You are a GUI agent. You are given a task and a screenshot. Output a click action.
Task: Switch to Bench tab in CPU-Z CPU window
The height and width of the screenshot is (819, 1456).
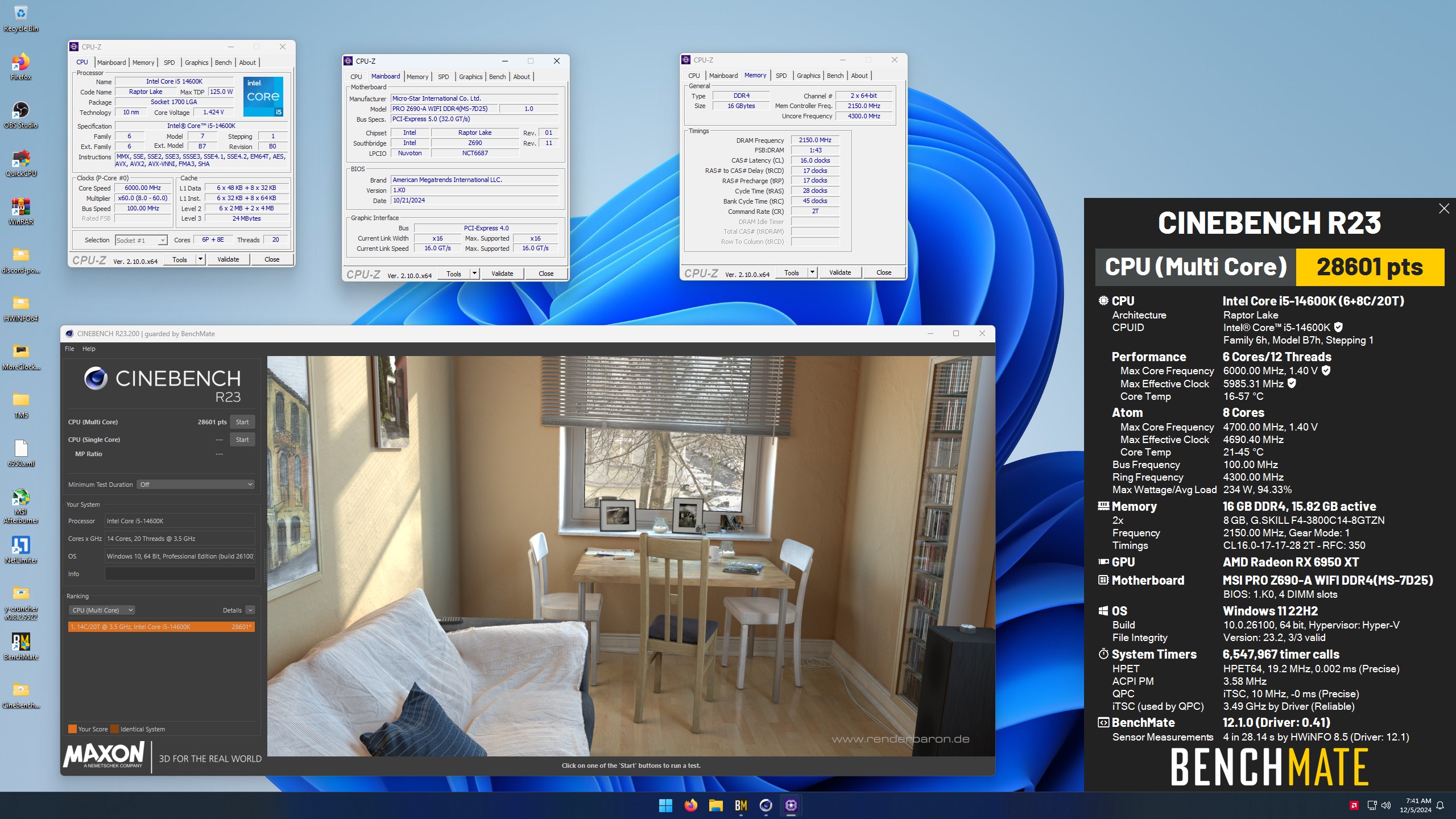pos(223,63)
